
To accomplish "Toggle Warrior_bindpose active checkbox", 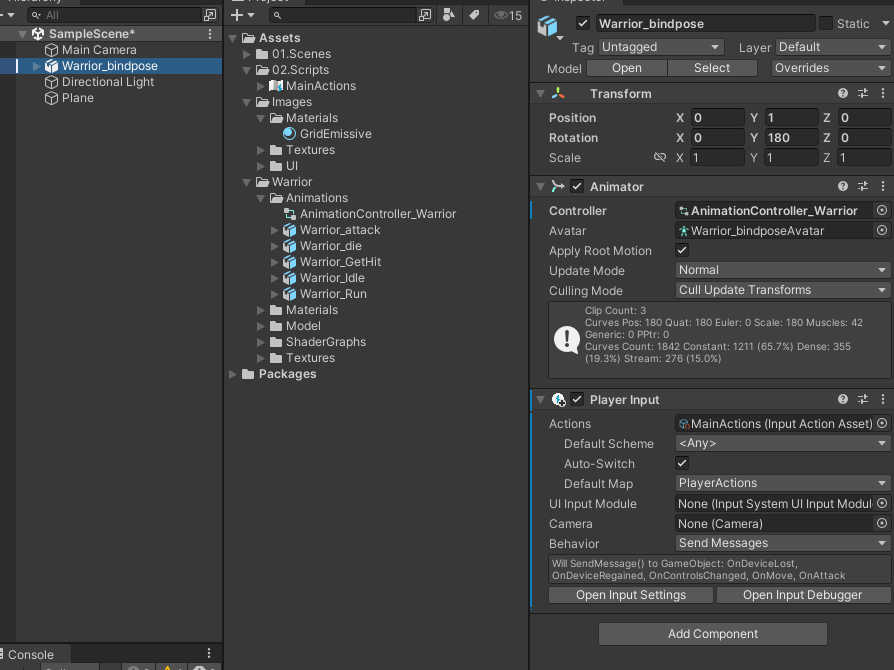I will point(583,23).
